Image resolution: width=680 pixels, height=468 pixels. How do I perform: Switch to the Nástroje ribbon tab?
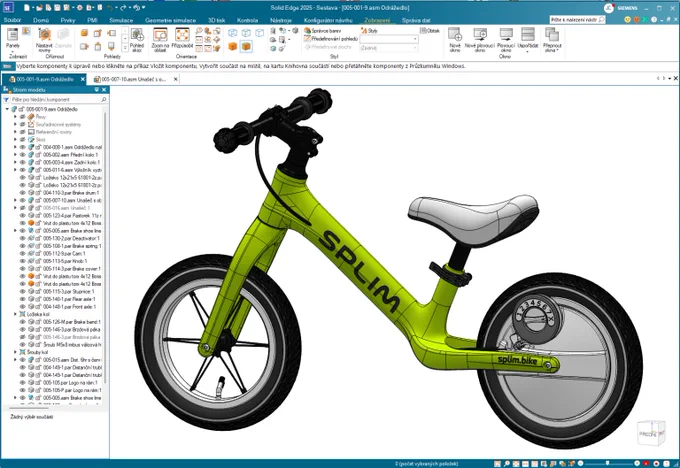281,20
